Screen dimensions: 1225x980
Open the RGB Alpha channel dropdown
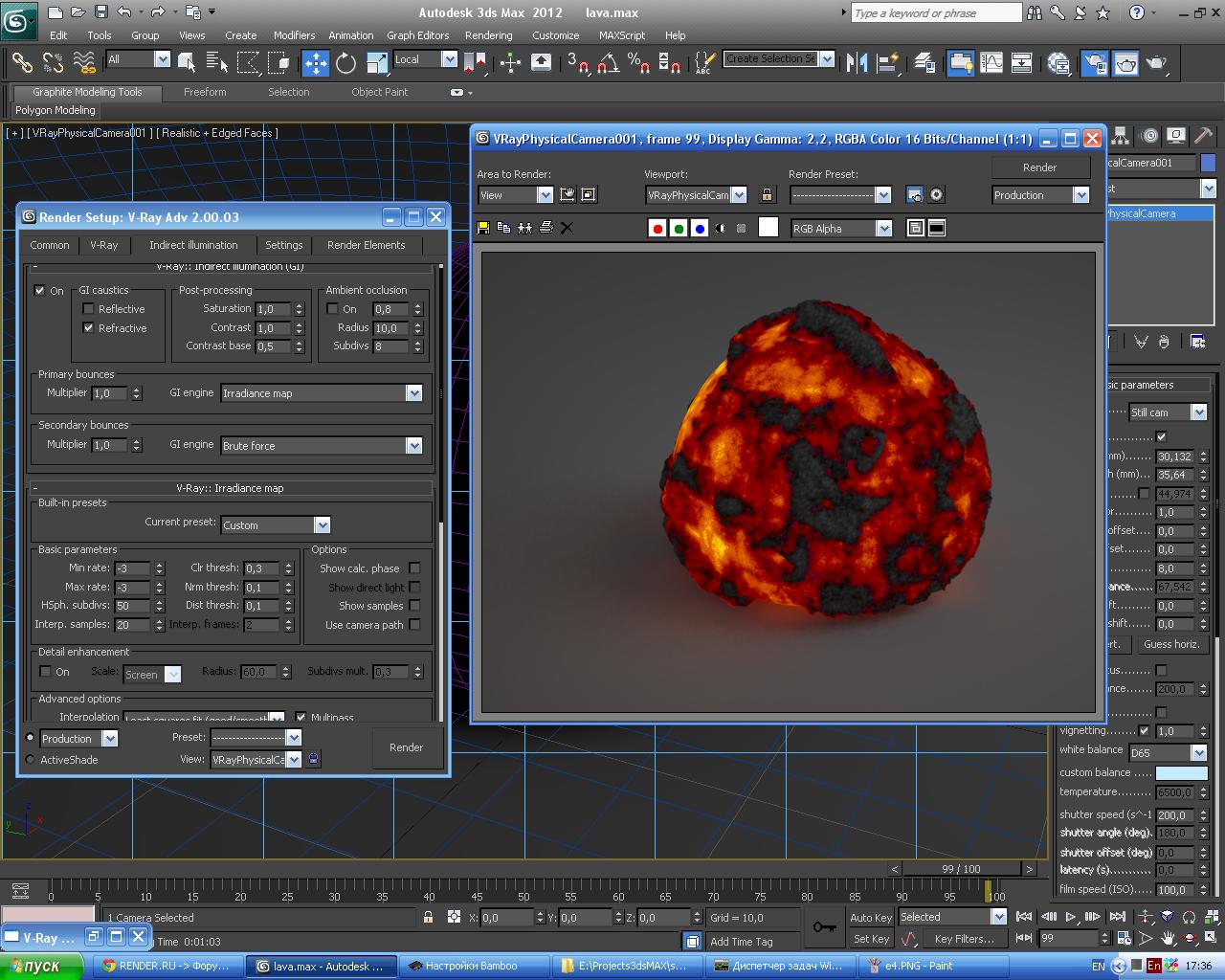click(883, 229)
